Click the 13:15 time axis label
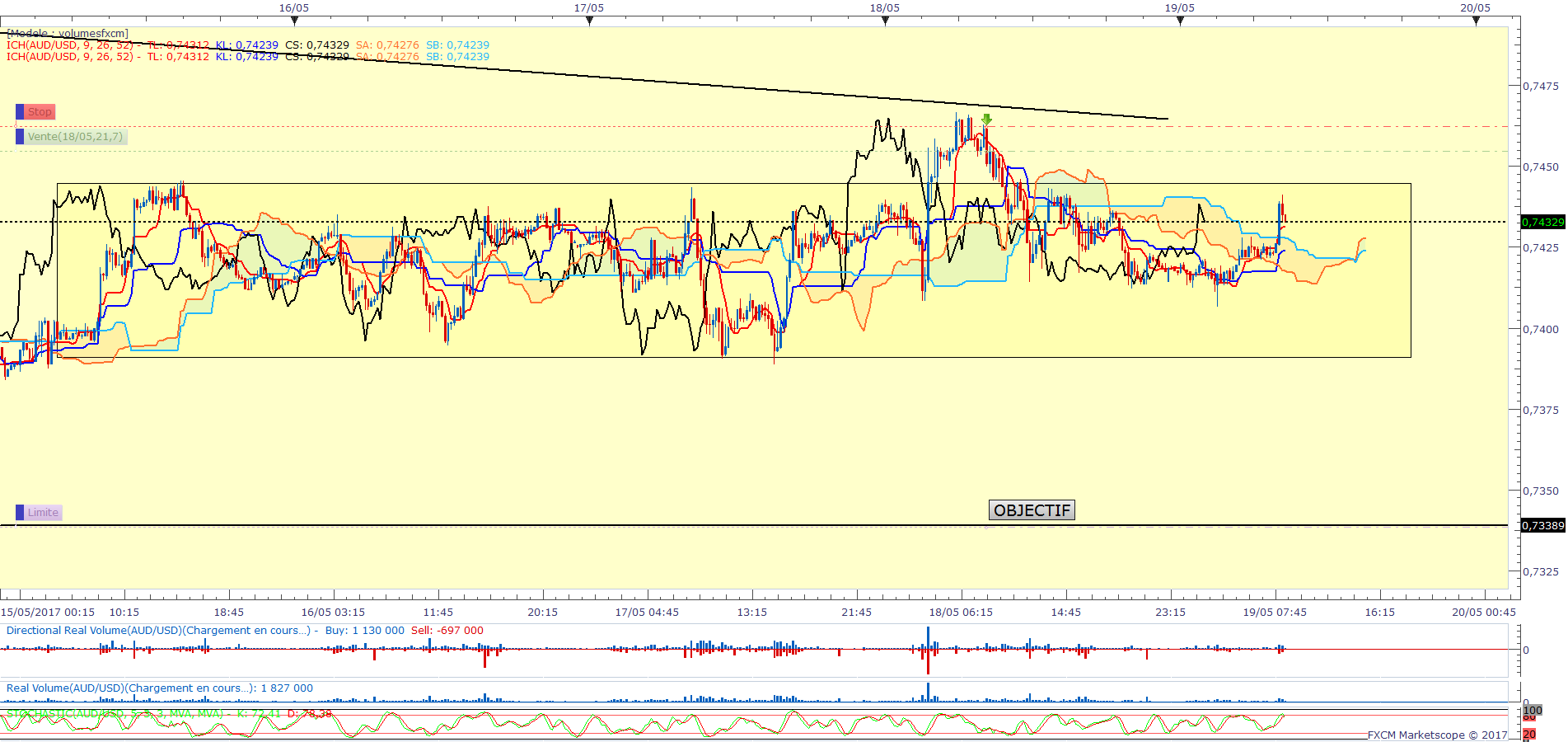The image size is (1568, 742). [x=752, y=613]
